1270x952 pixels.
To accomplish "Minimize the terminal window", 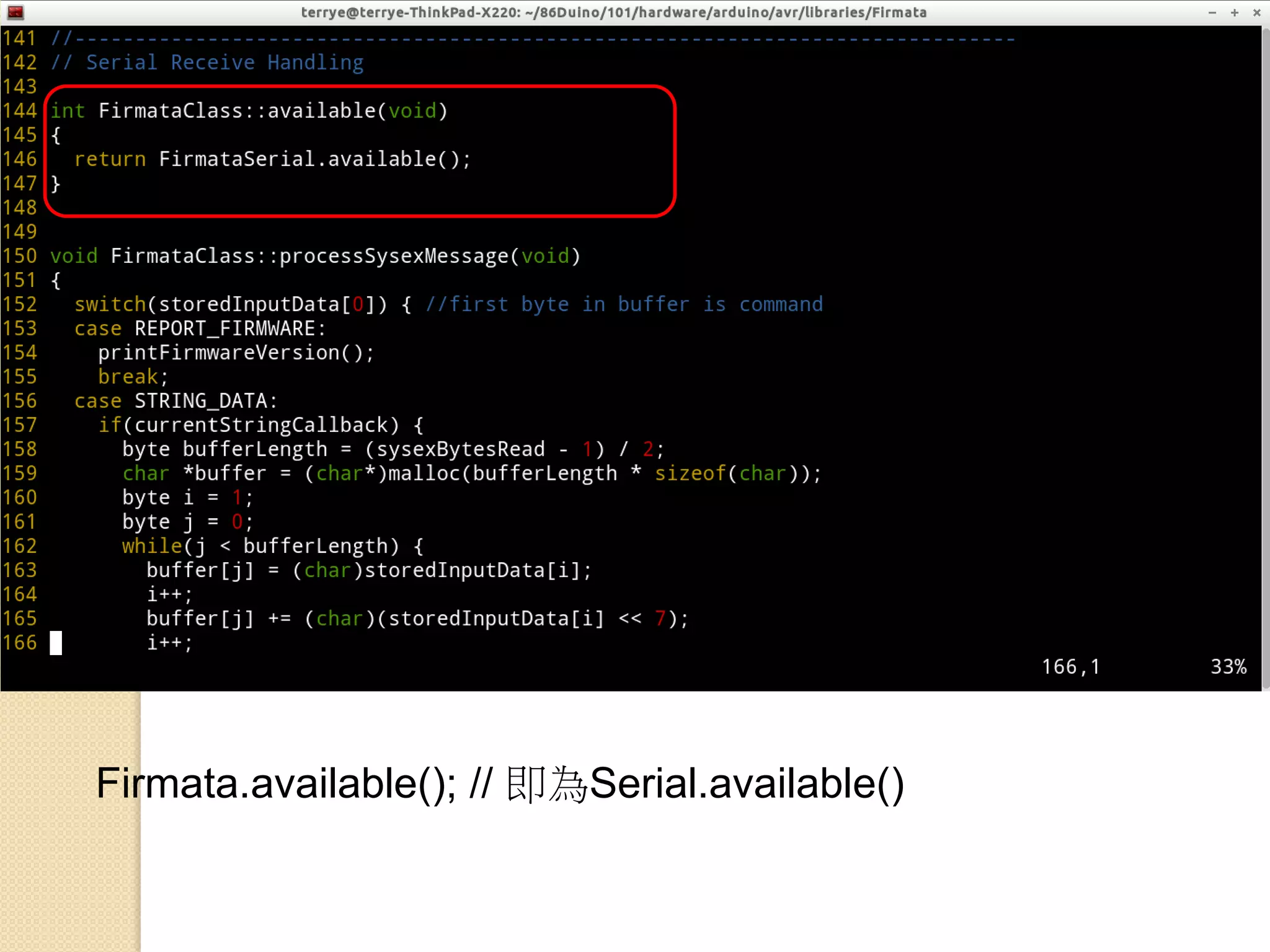I will coord(1212,12).
